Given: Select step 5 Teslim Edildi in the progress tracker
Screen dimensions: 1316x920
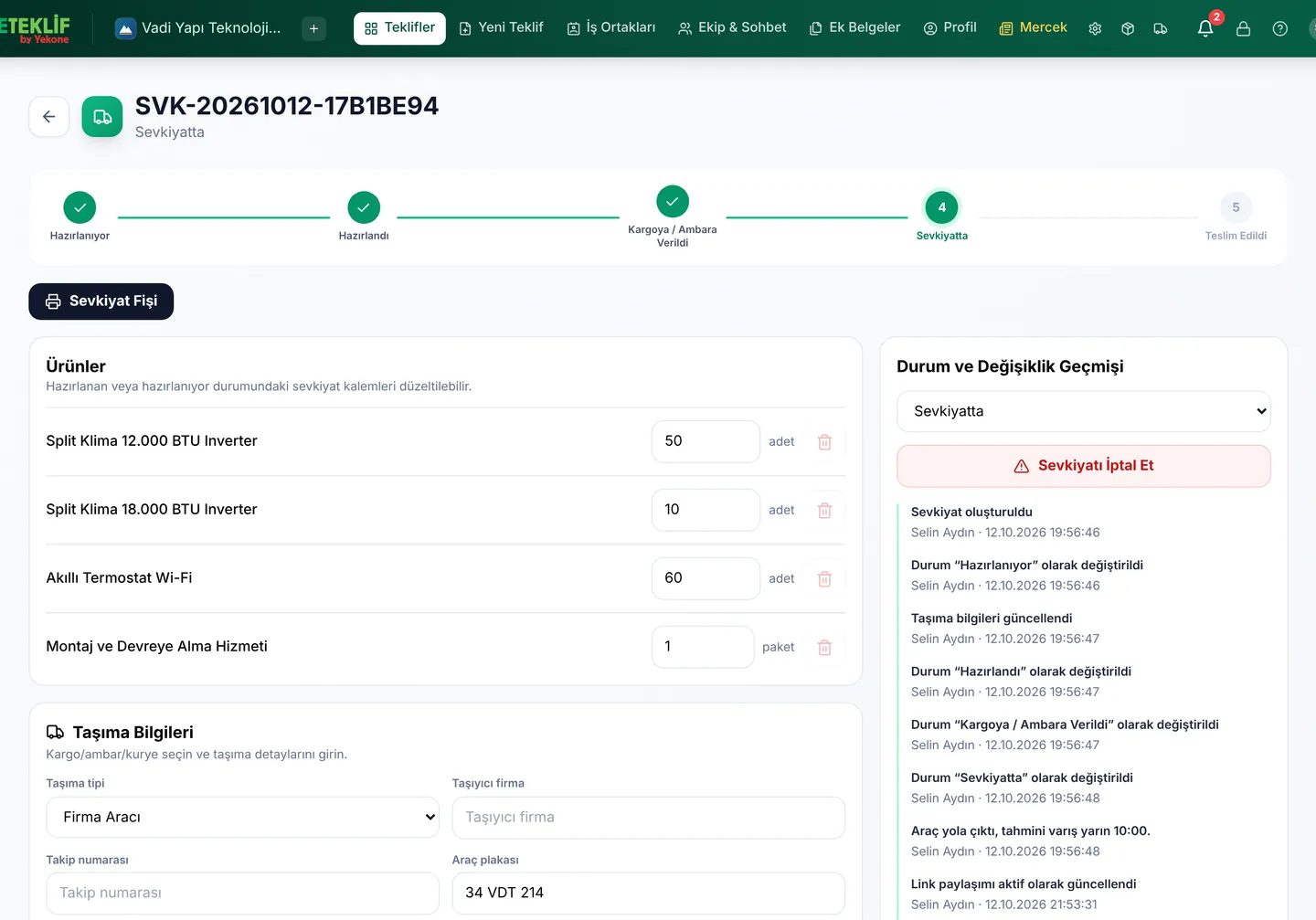Looking at the screenshot, I should 1236,207.
